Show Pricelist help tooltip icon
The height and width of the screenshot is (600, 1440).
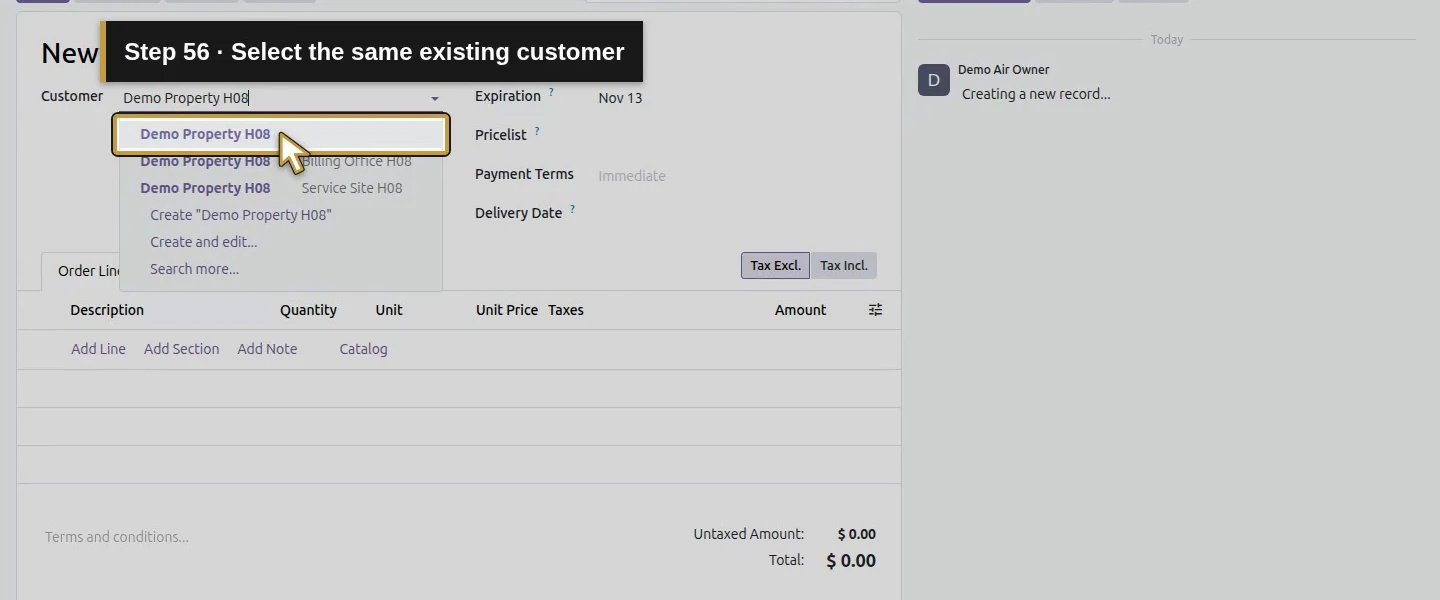tap(537, 131)
